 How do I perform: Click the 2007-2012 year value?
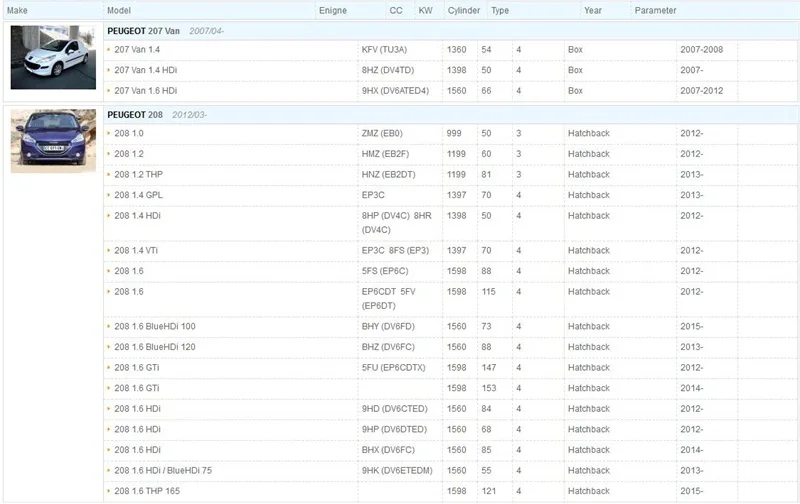point(702,90)
